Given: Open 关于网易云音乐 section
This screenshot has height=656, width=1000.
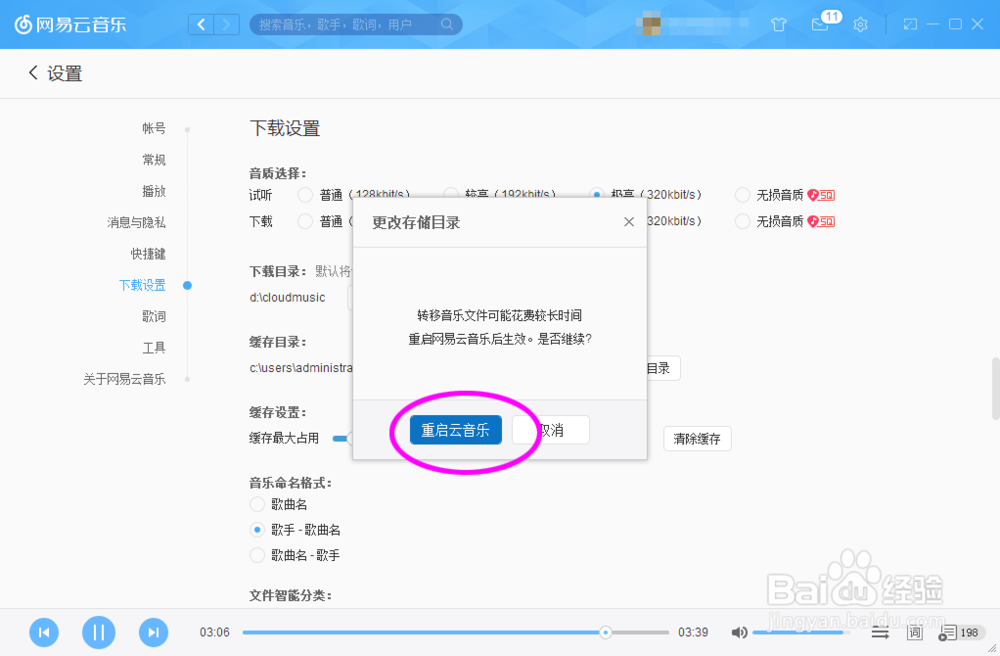Looking at the screenshot, I should tap(124, 379).
